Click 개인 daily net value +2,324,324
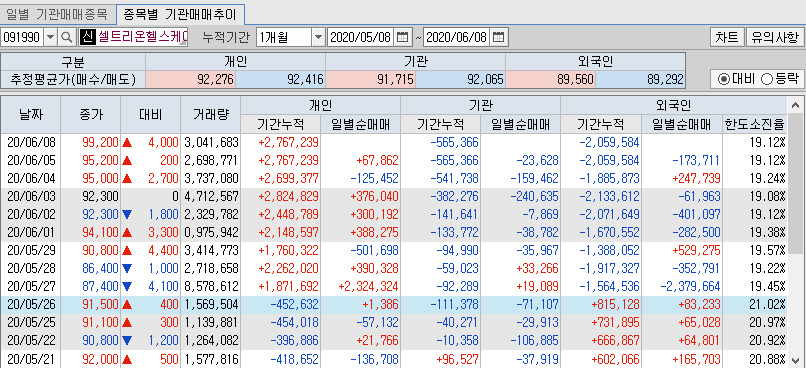Viewport: 806px width, 368px height. pyautogui.click(x=369, y=286)
